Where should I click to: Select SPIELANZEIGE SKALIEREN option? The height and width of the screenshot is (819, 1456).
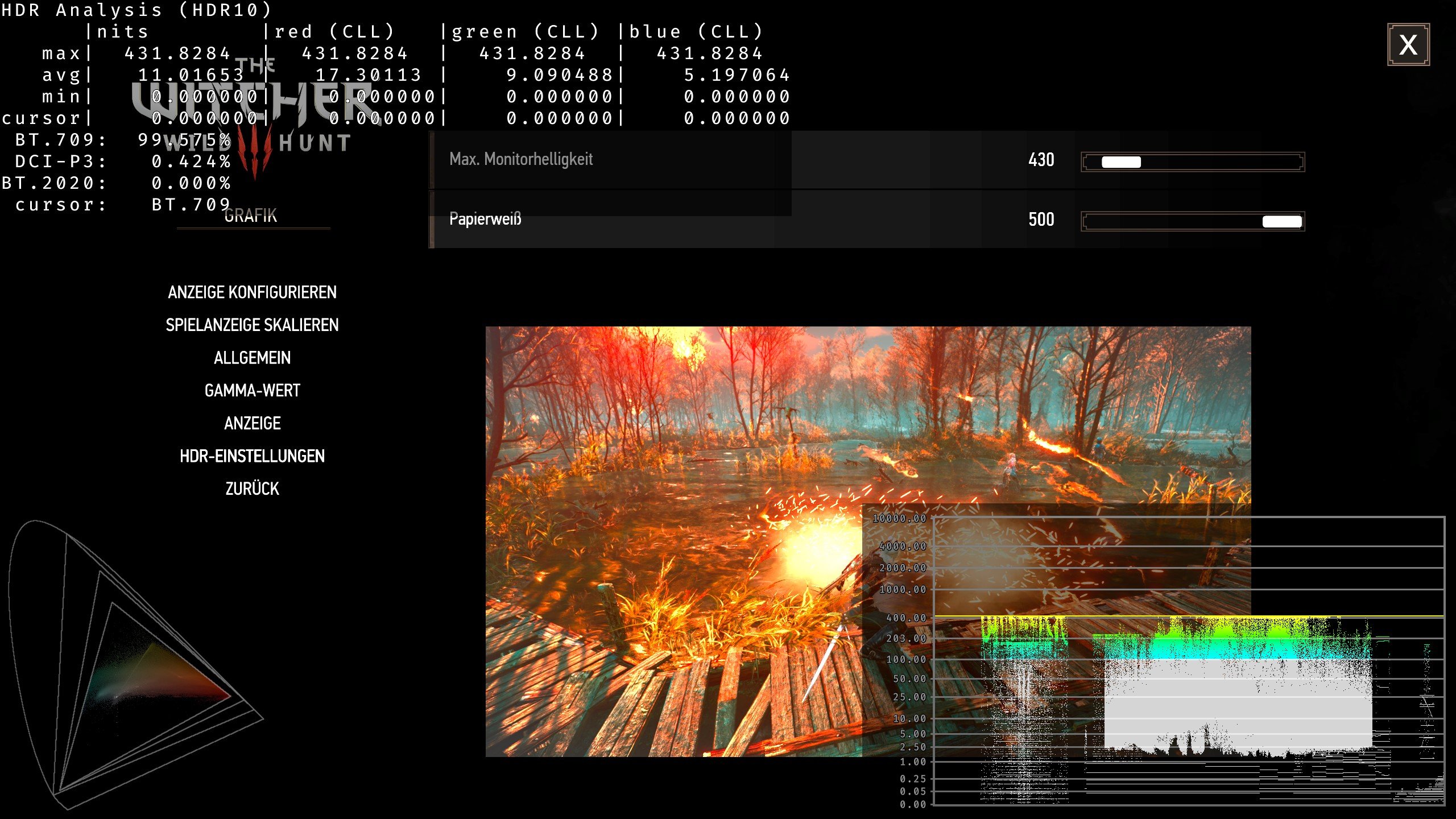click(x=252, y=325)
